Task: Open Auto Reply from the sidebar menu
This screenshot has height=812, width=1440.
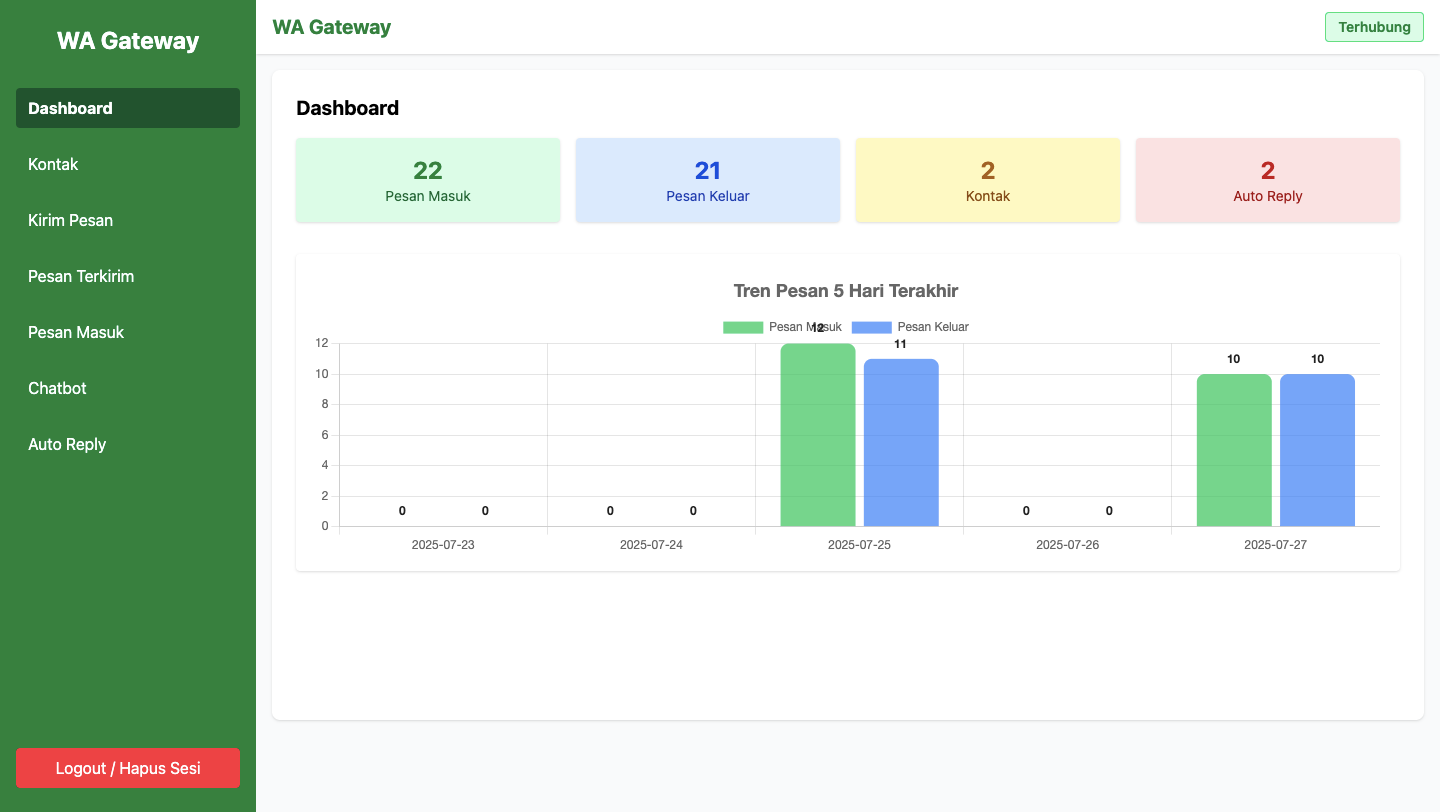Action: (x=128, y=444)
